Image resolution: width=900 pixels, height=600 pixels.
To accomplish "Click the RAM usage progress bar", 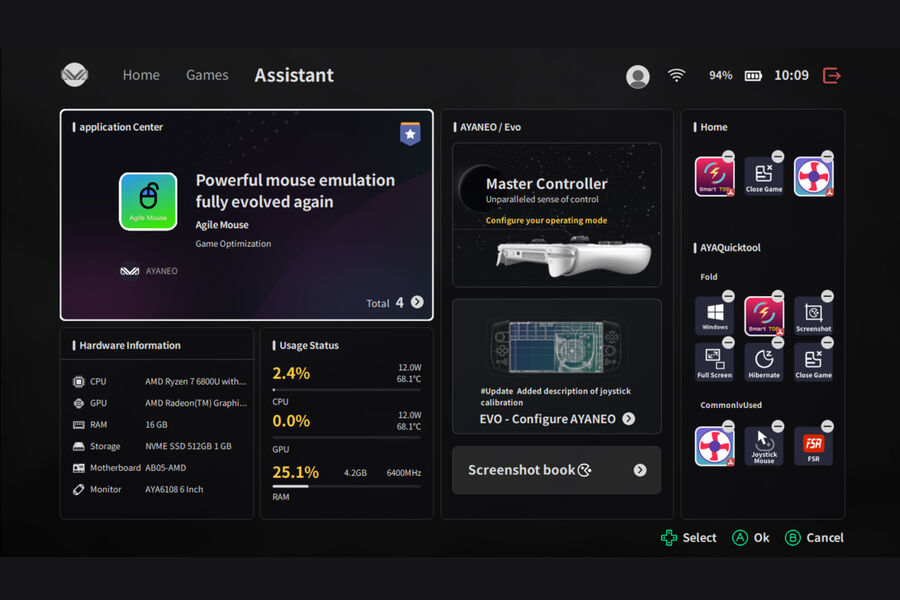I will (346, 486).
